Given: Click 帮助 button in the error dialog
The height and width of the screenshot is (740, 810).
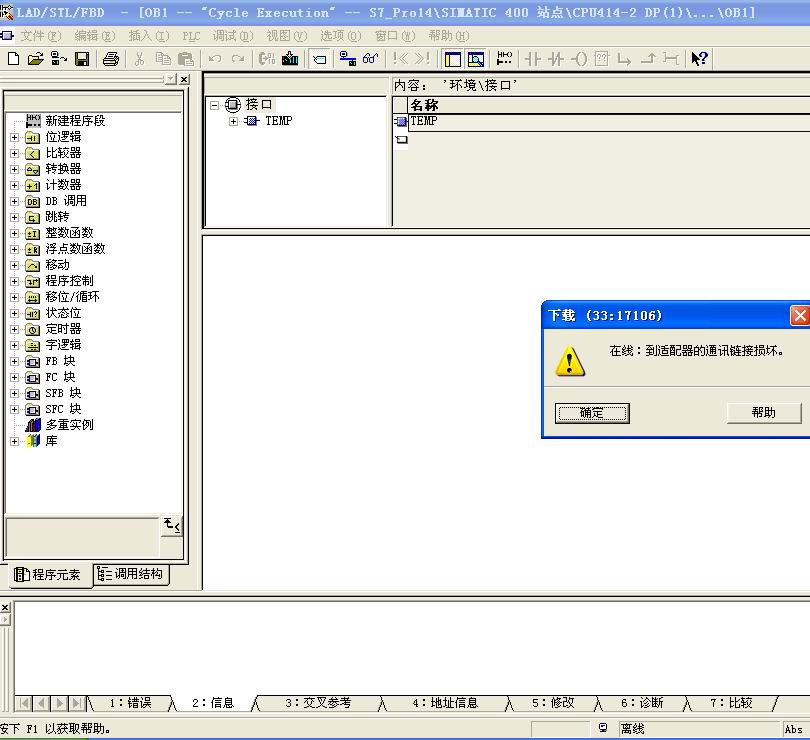Looking at the screenshot, I should pyautogui.click(x=764, y=413).
